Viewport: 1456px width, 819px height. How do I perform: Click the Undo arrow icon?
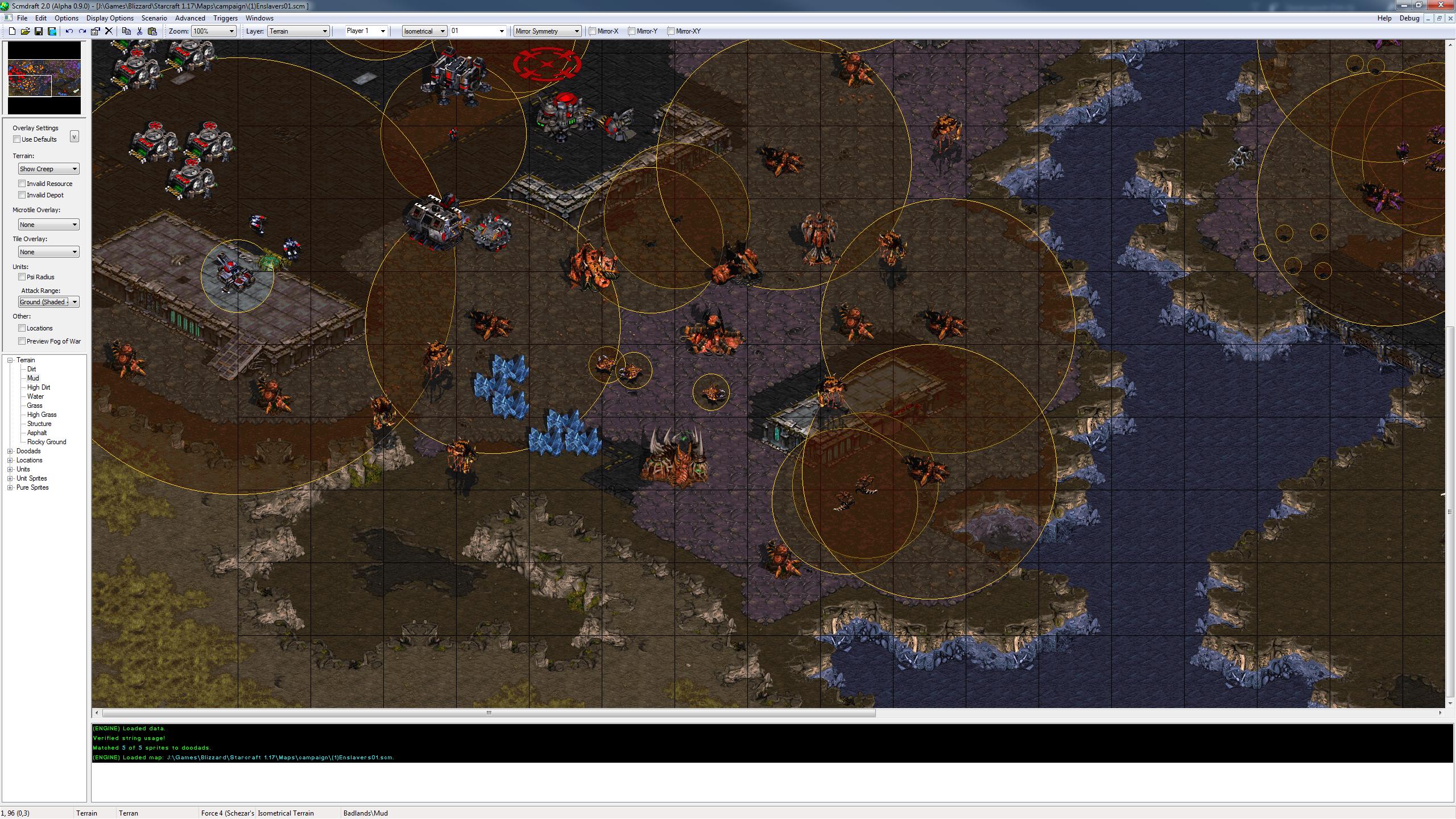pos(69,31)
